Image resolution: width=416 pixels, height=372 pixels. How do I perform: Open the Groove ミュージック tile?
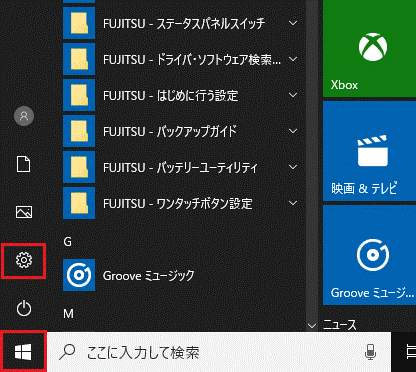pyautogui.click(x=369, y=255)
